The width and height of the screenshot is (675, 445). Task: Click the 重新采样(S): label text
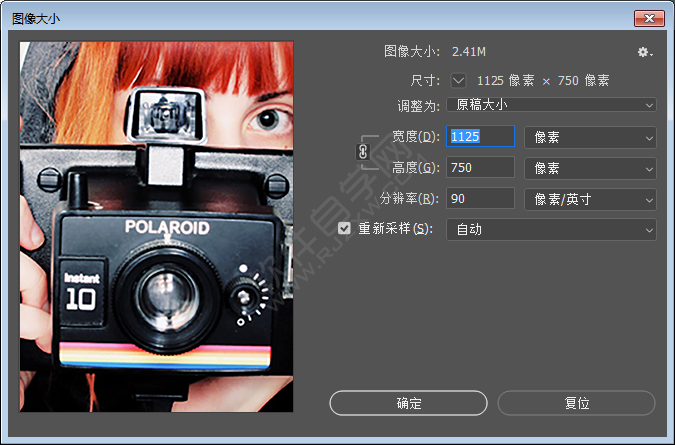[396, 229]
